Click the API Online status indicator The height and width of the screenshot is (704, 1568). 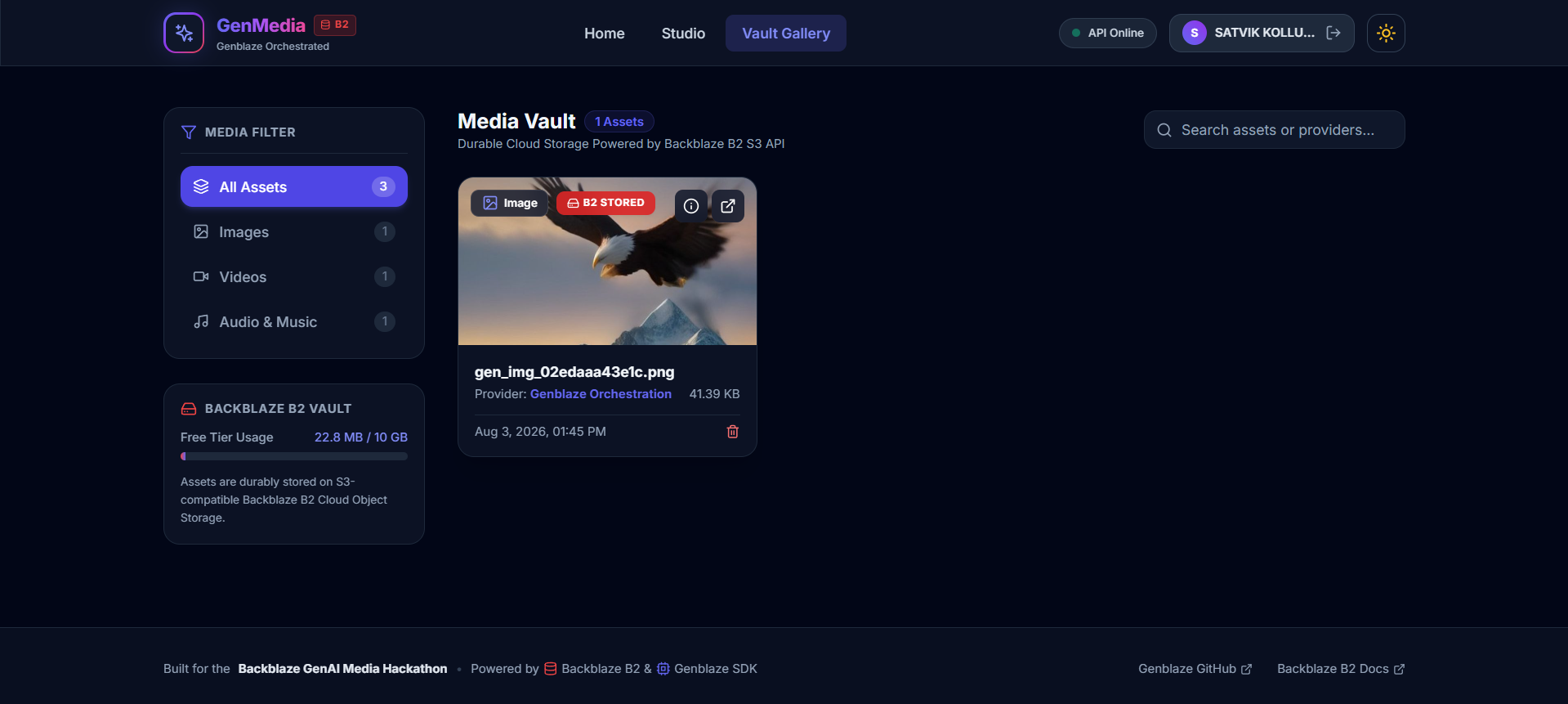1108,33
